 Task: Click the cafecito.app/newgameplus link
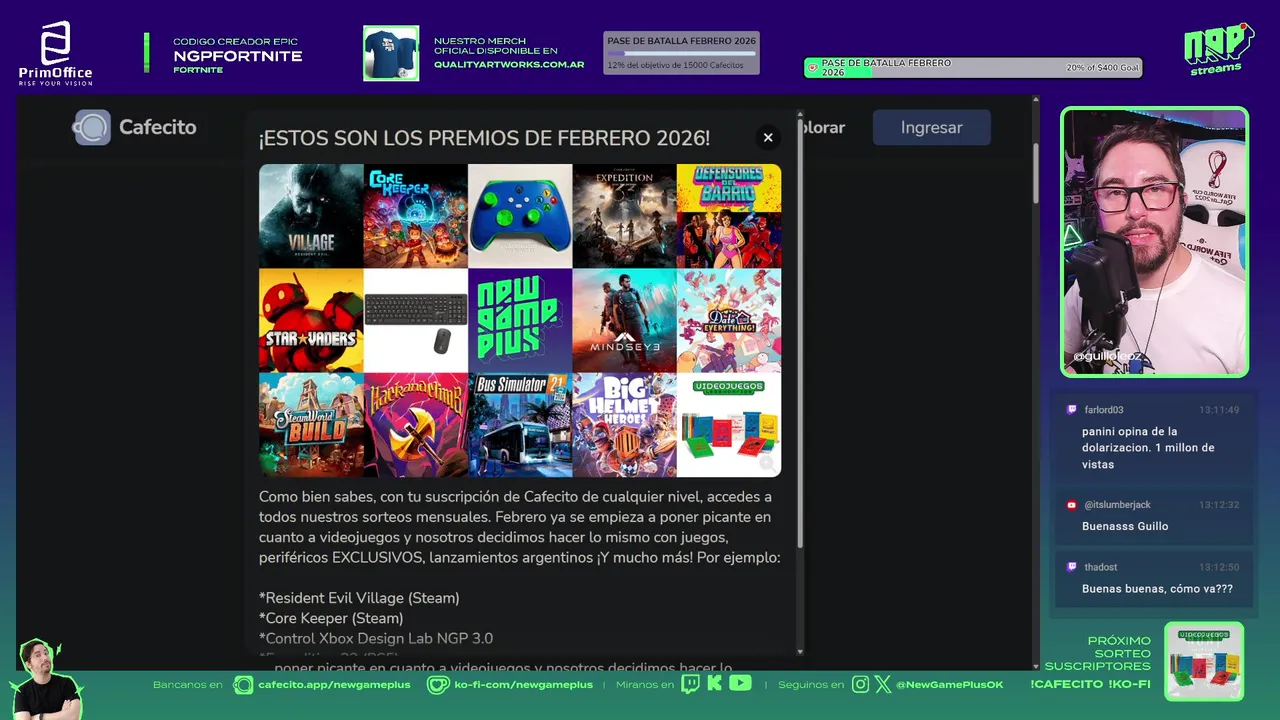tap(335, 685)
